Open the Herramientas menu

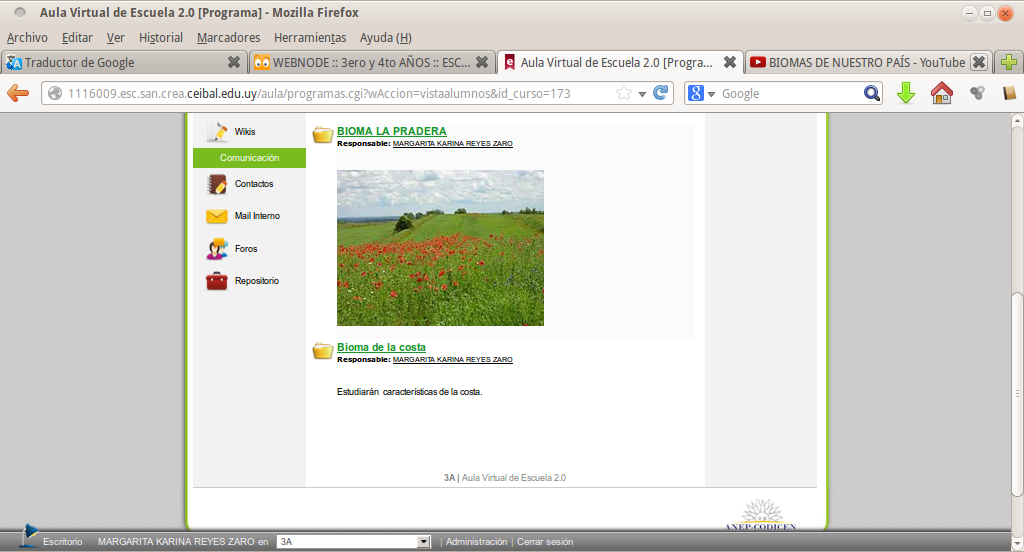pyautogui.click(x=309, y=38)
